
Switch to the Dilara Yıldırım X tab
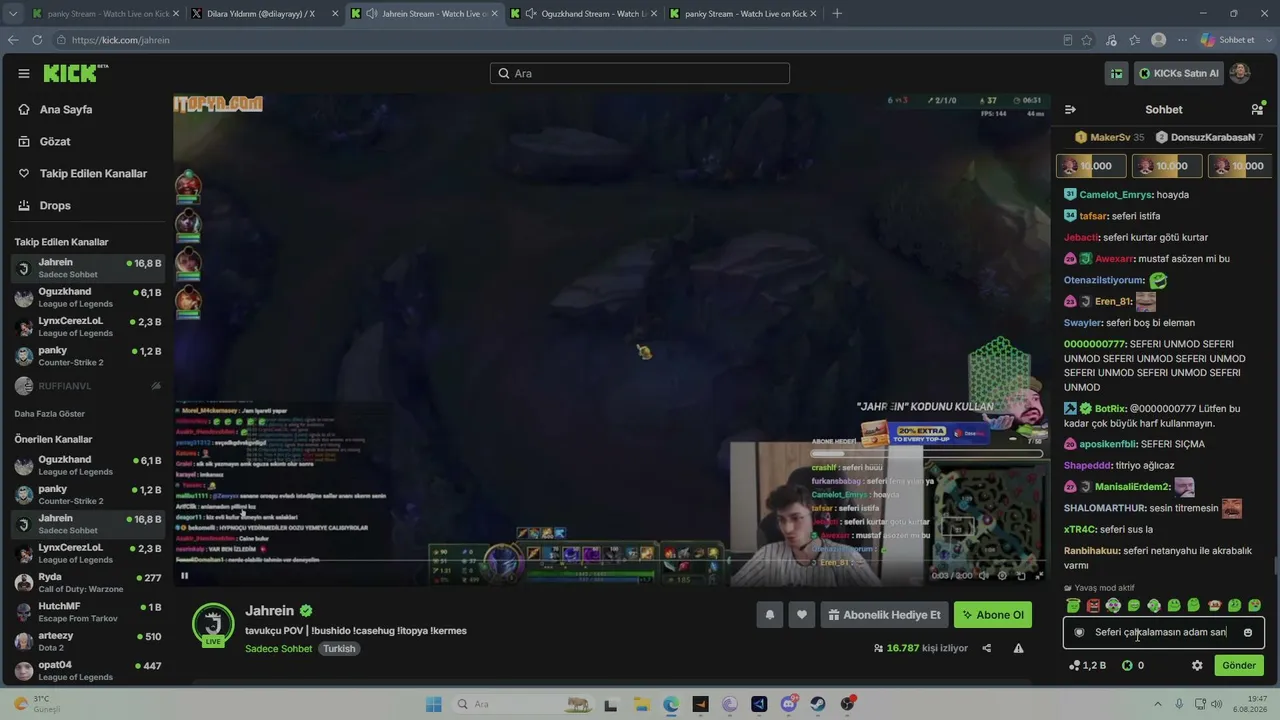[x=261, y=14]
